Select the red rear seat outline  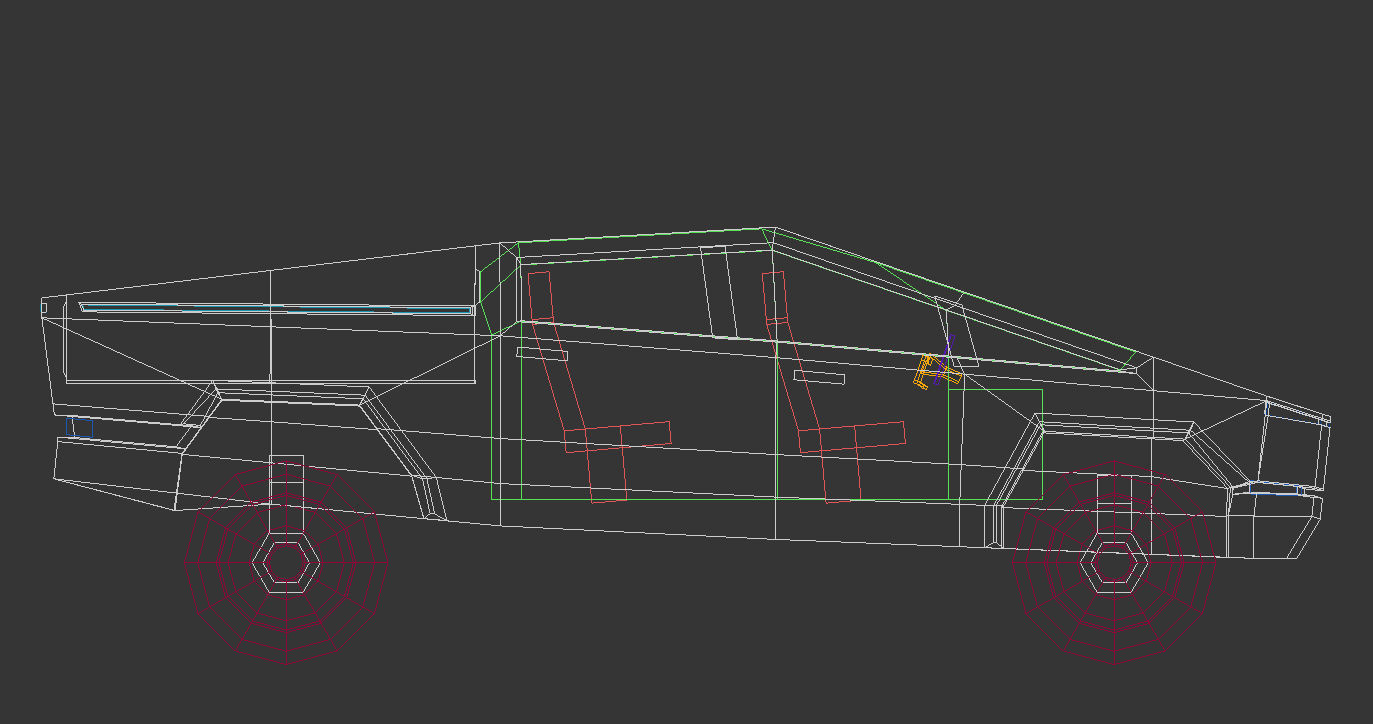tap(598, 386)
